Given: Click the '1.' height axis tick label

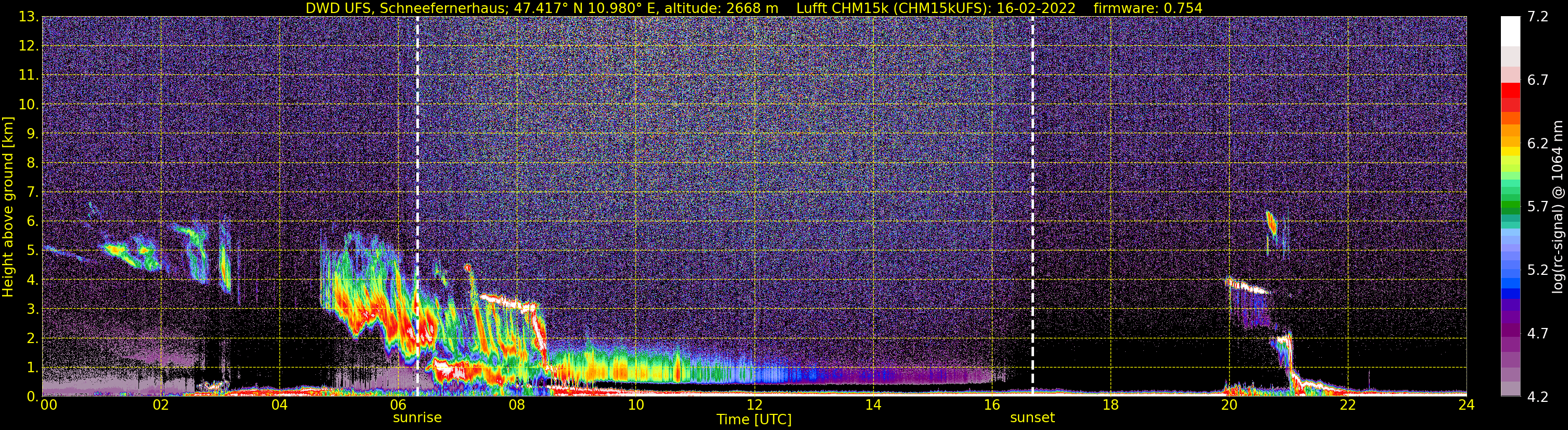Looking at the screenshot, I should click(33, 368).
